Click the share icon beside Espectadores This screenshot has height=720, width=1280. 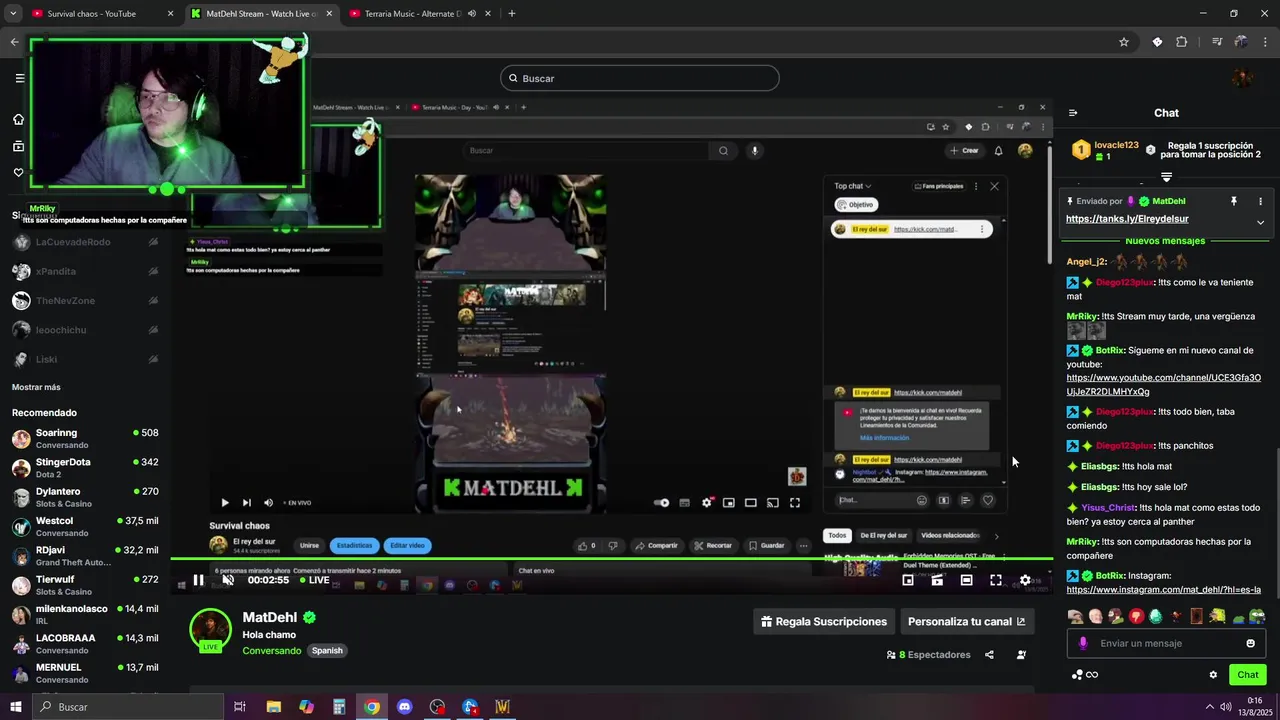pos(989,655)
